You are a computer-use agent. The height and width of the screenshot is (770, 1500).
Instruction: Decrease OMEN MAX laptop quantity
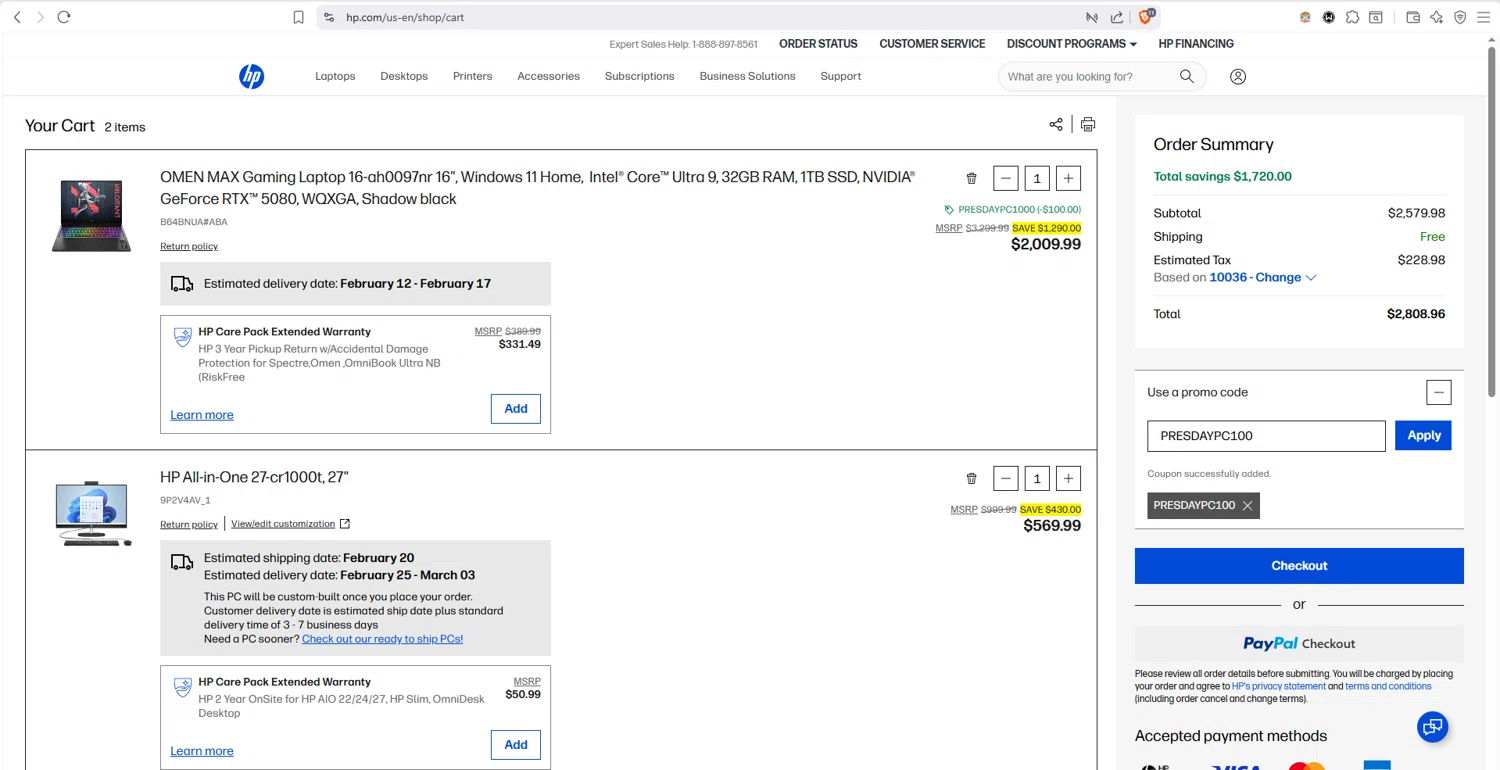[1006, 178]
